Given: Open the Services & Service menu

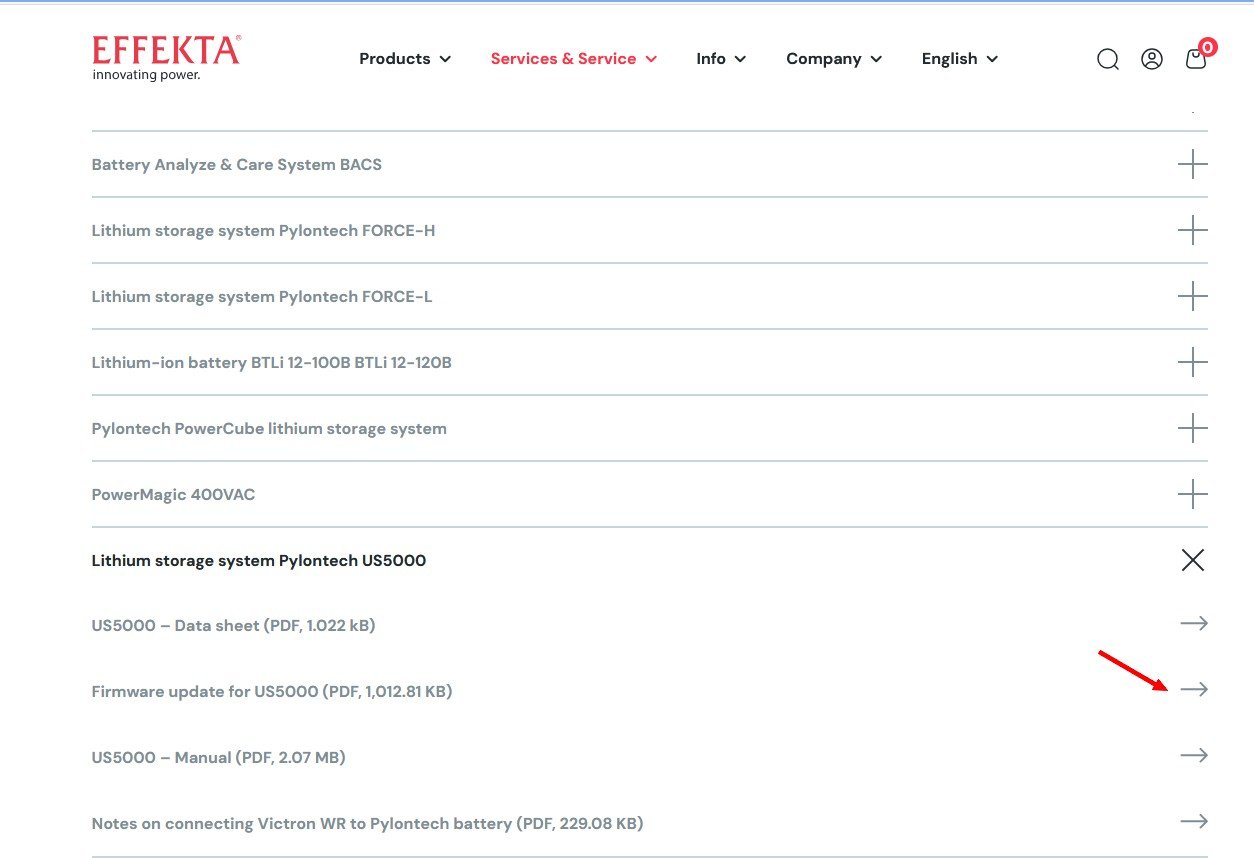Looking at the screenshot, I should pos(573,59).
